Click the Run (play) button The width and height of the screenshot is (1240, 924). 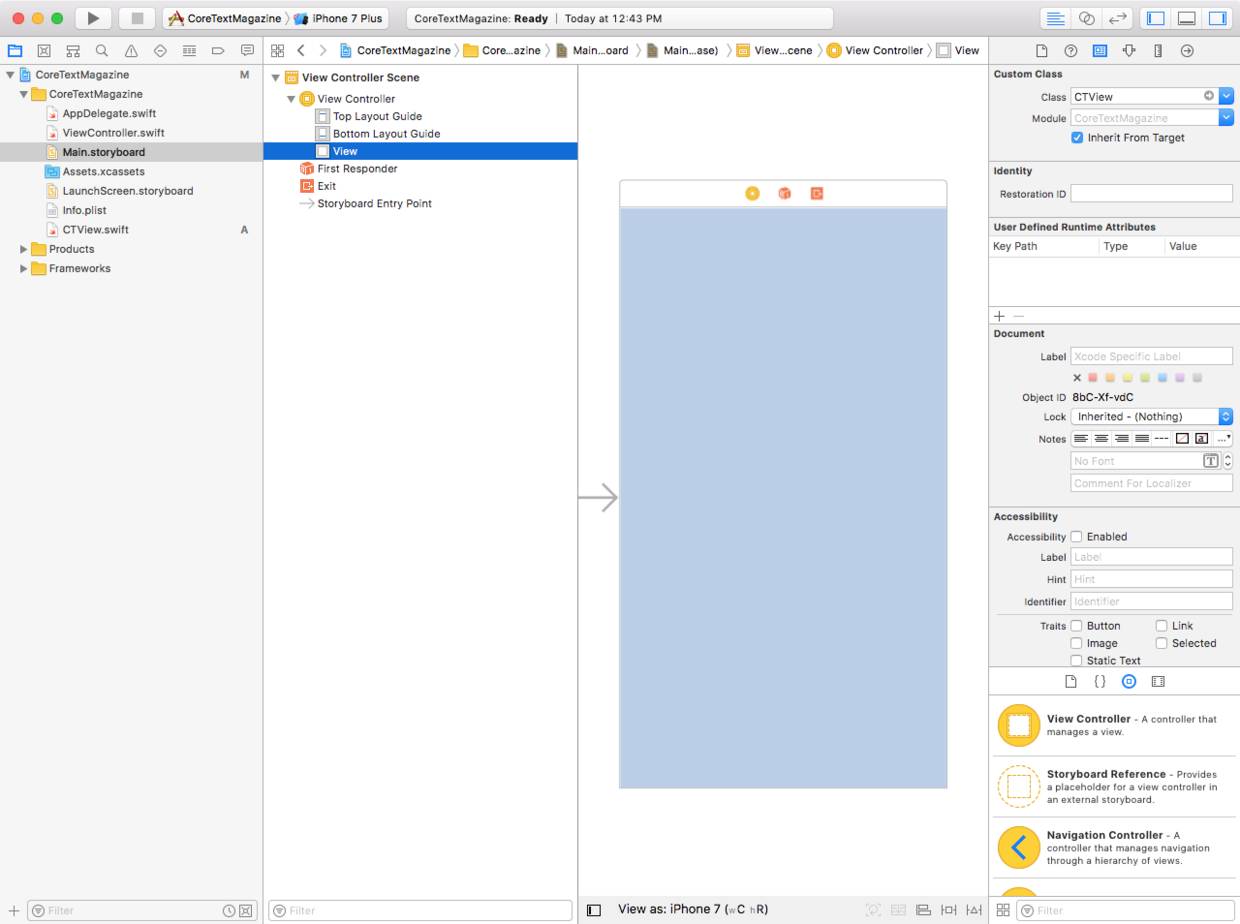(x=93, y=18)
